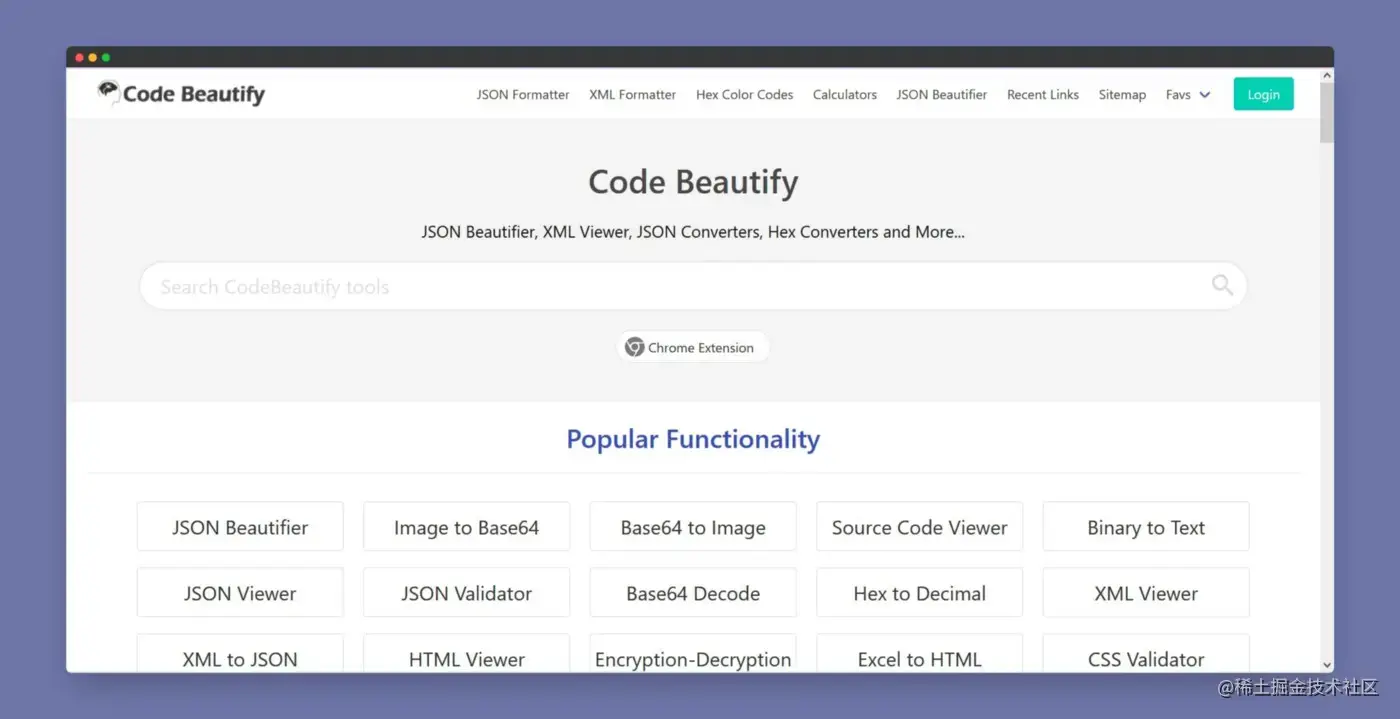Screen dimensions: 1400x719
Task: Open Calculators in the navigation bar
Action: coord(844,95)
